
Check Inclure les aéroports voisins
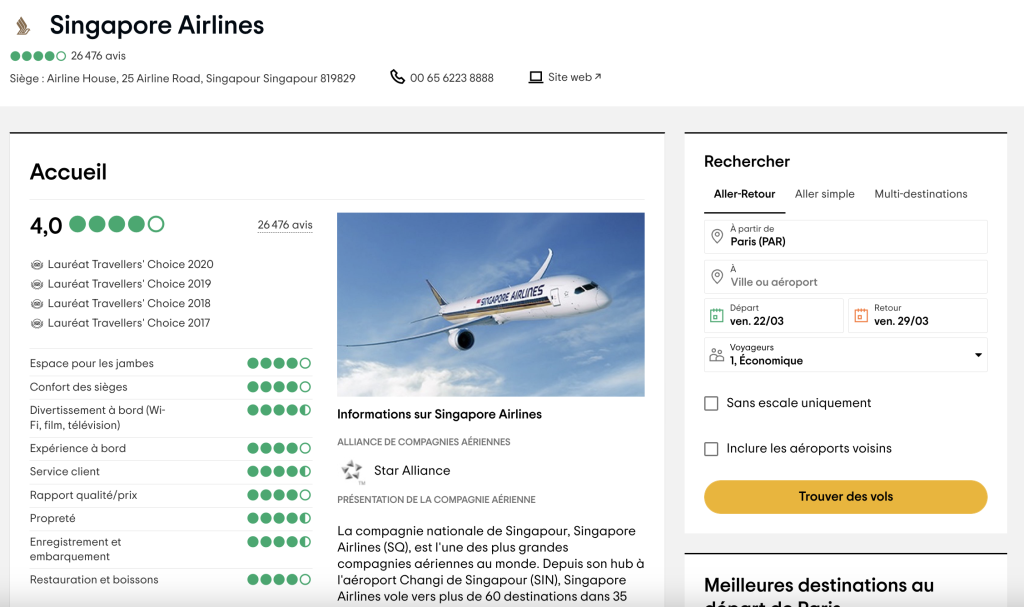tap(711, 451)
